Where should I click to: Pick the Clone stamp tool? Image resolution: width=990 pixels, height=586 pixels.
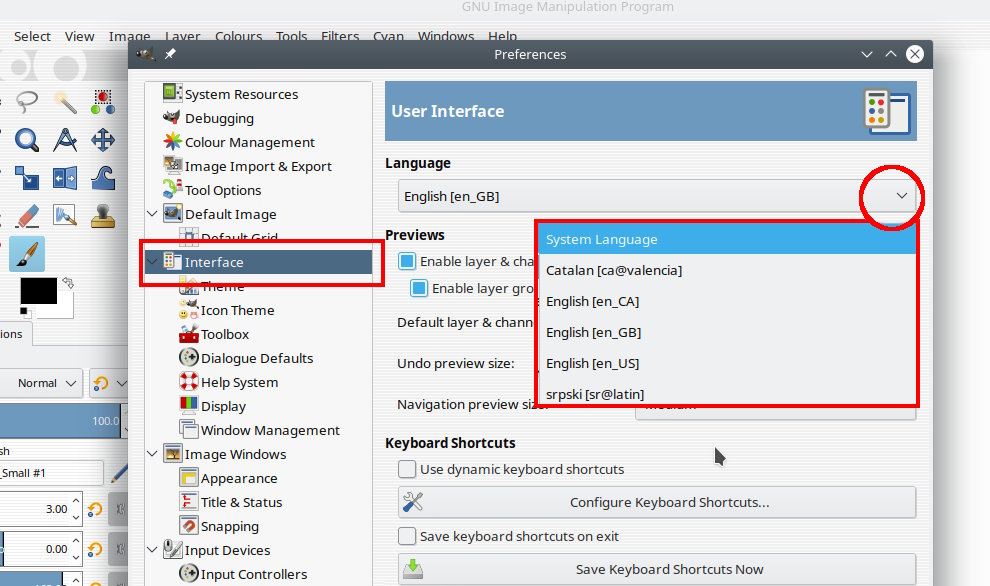[103, 216]
